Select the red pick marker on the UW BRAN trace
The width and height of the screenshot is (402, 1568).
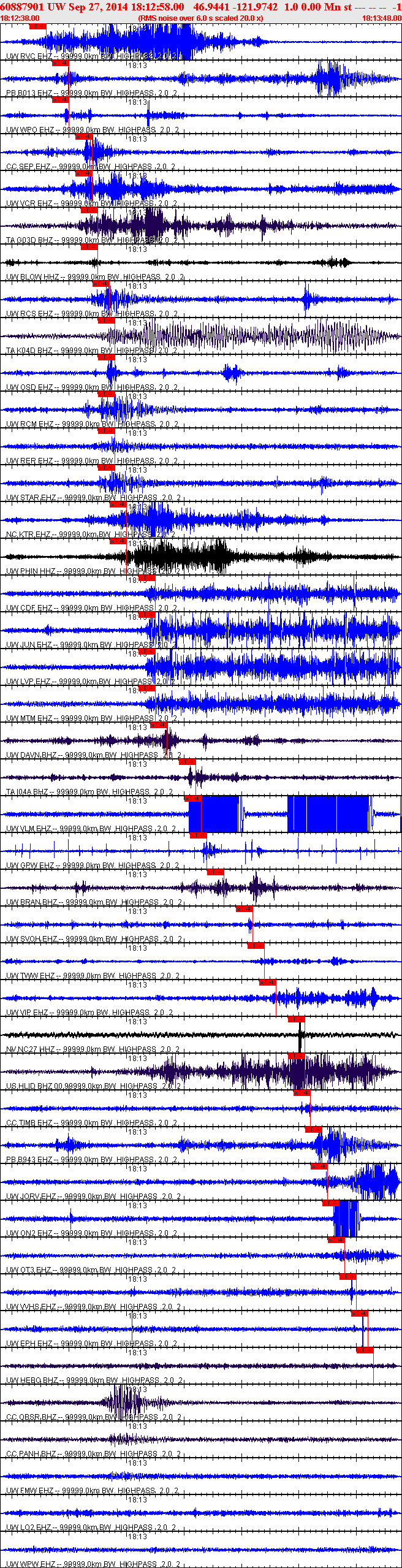coord(216,872)
